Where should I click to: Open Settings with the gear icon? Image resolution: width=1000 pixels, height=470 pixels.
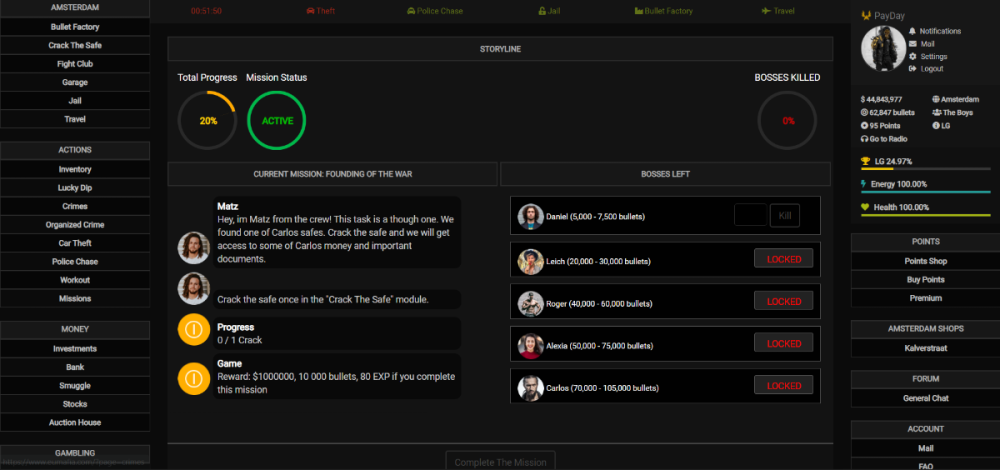[912, 57]
